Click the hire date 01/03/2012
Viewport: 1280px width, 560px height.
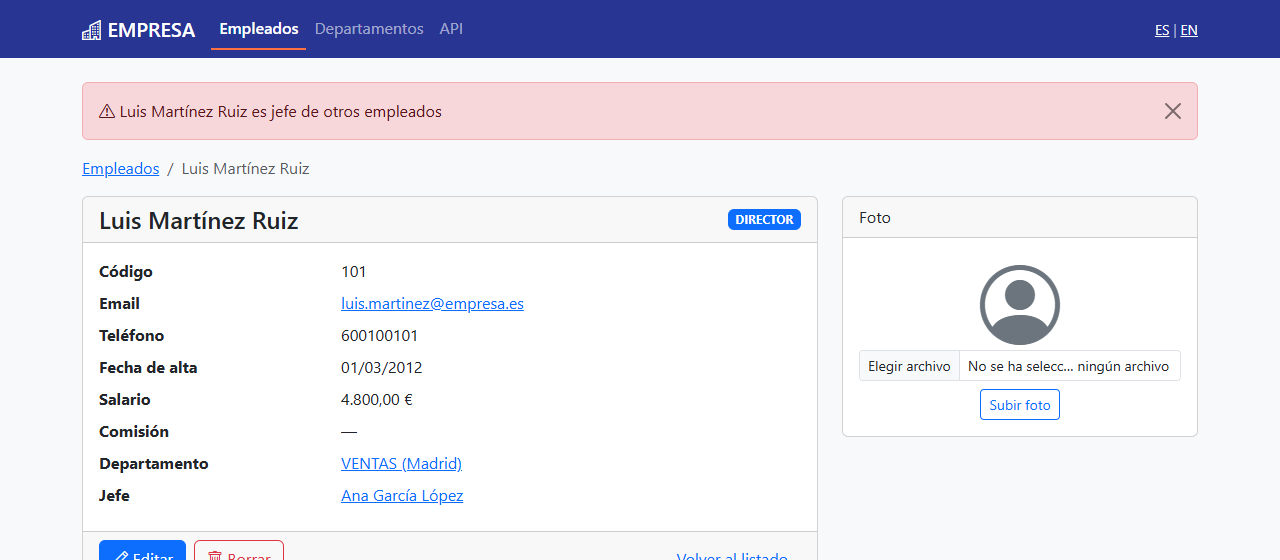tap(382, 368)
